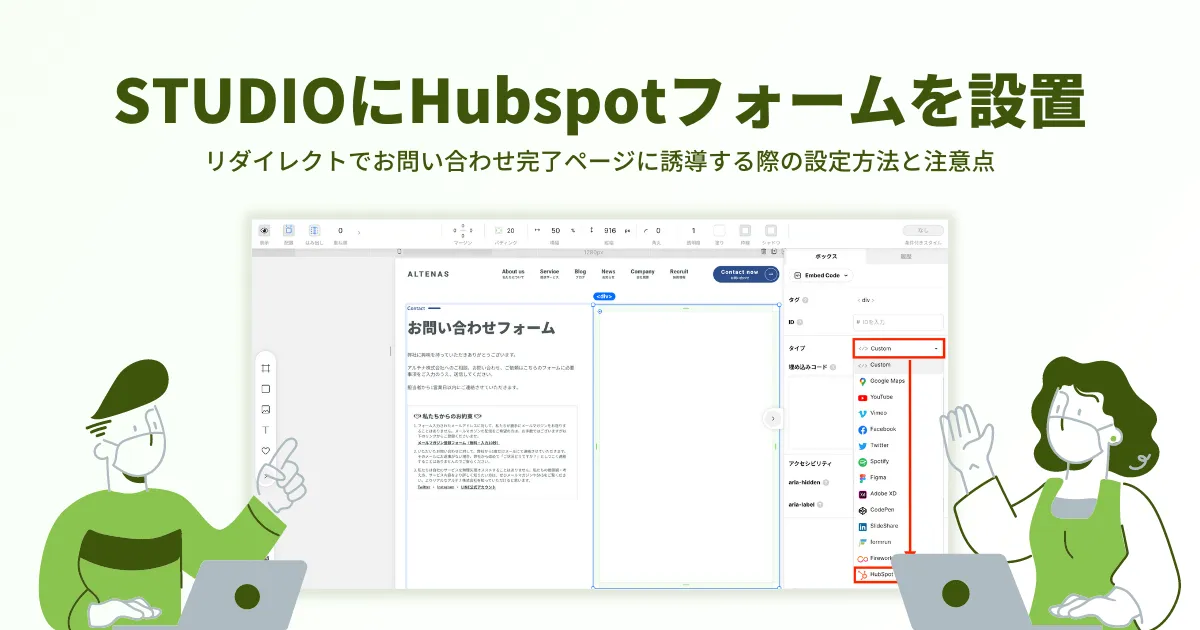Choose Custom from the type list

[898, 365]
